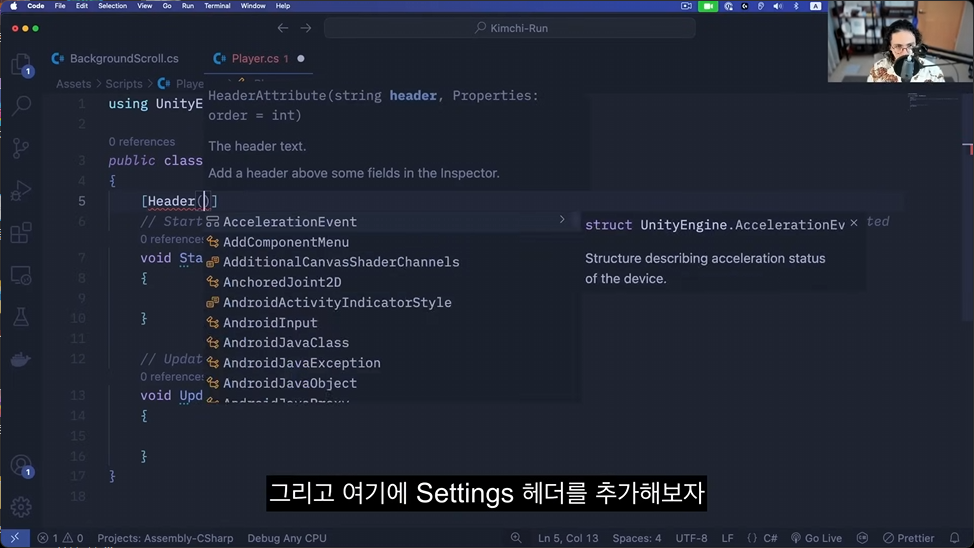Screen dimensions: 974x548
Task: Select AndroidActivityIndicatorStyle suggestion
Action: 389,303
